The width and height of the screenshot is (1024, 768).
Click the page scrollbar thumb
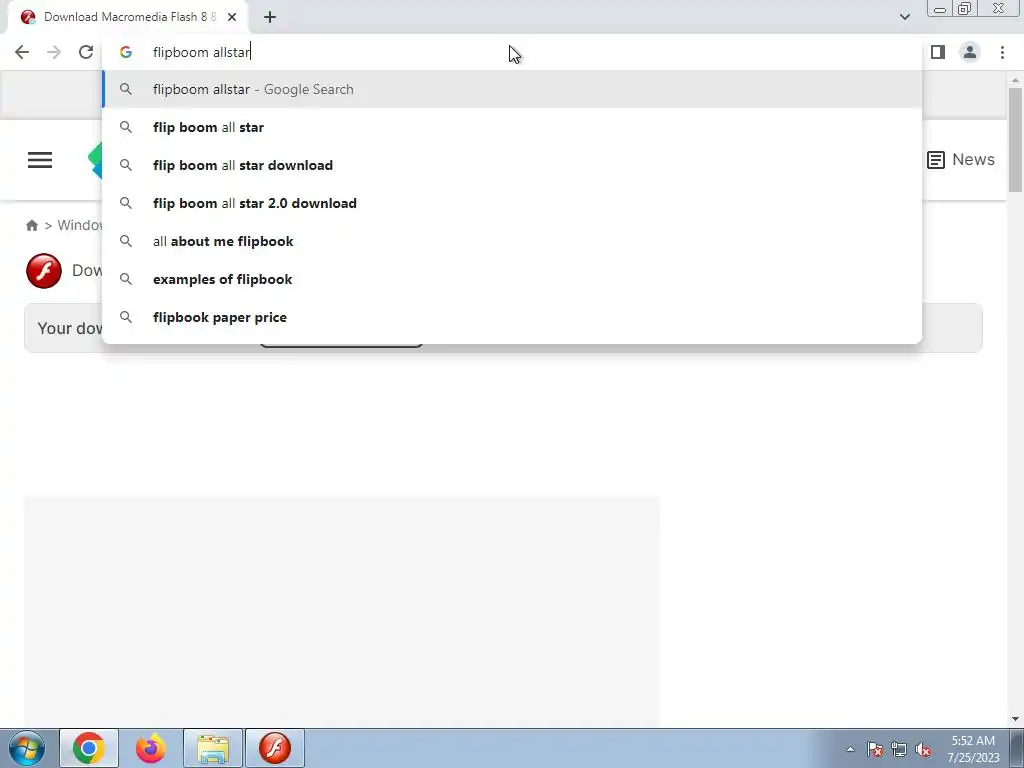tap(1015, 140)
